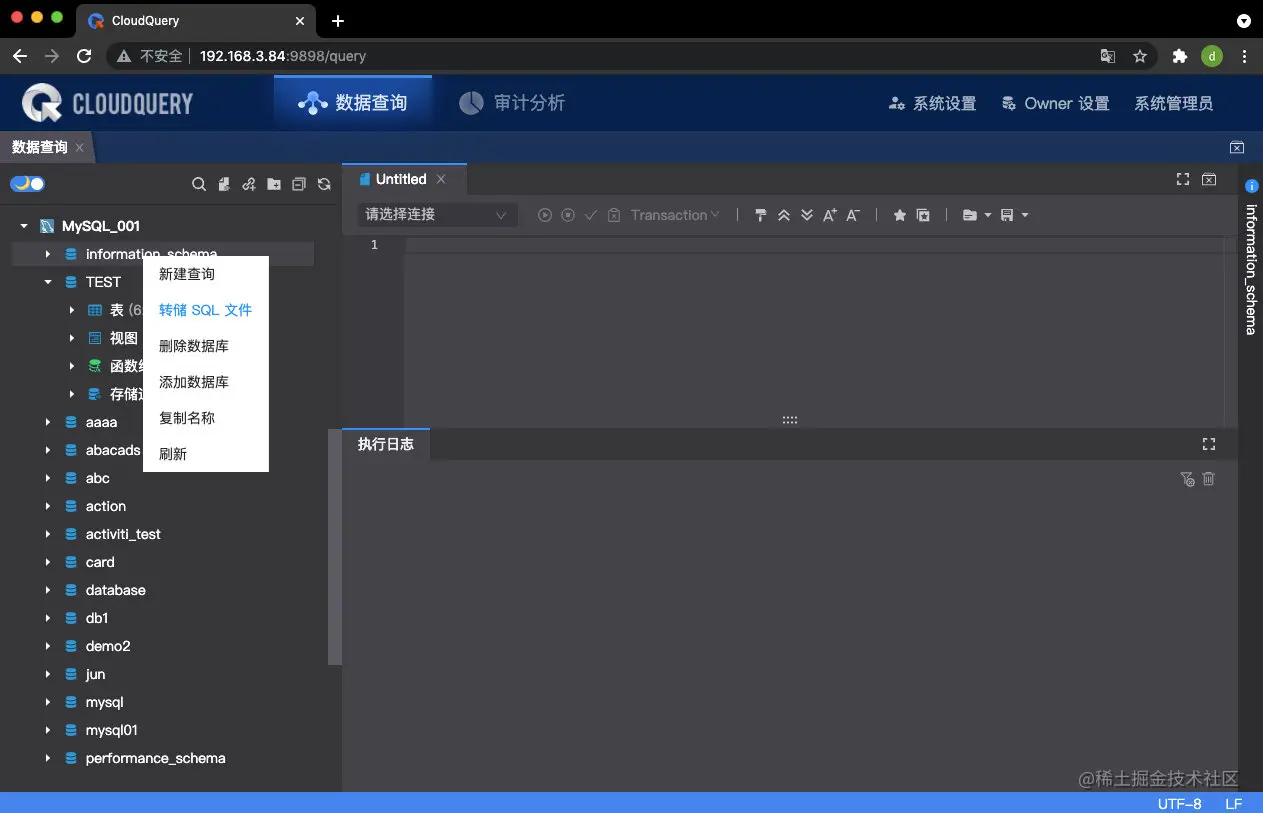Open the 请选择连接 connection selector
Viewport: 1263px width, 813px height.
(437, 215)
